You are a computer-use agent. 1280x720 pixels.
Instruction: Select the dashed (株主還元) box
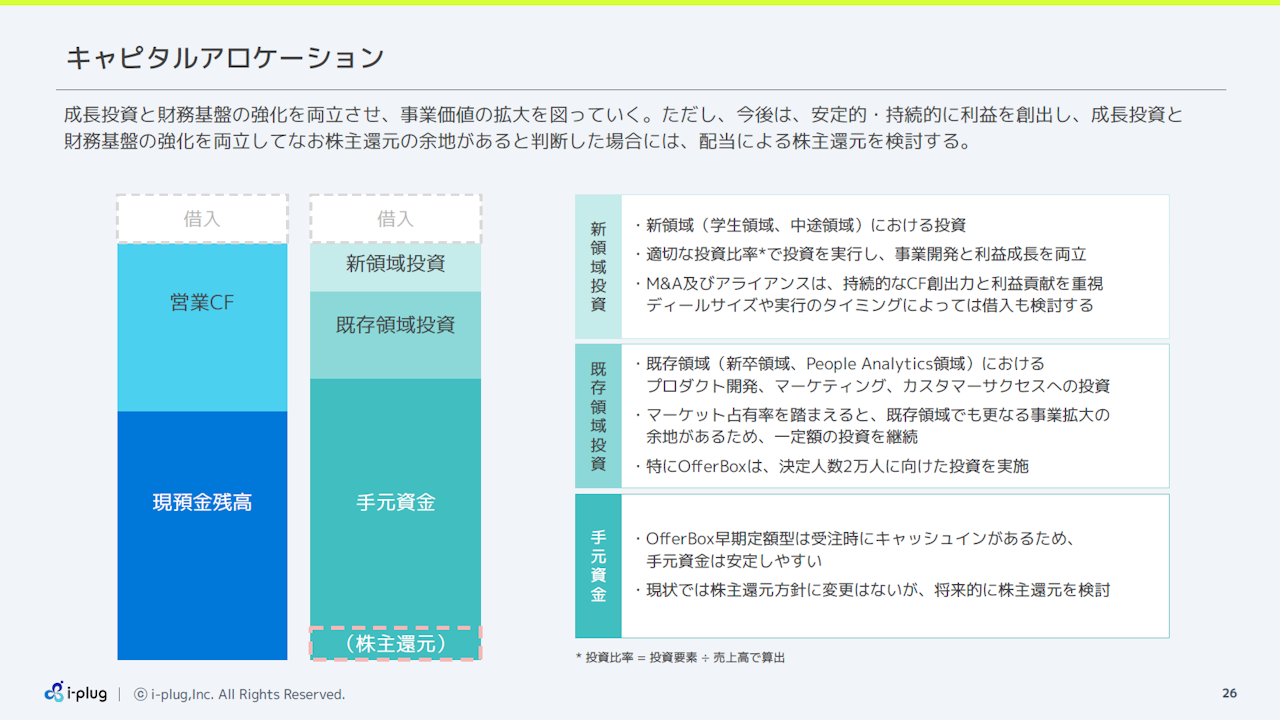point(395,644)
